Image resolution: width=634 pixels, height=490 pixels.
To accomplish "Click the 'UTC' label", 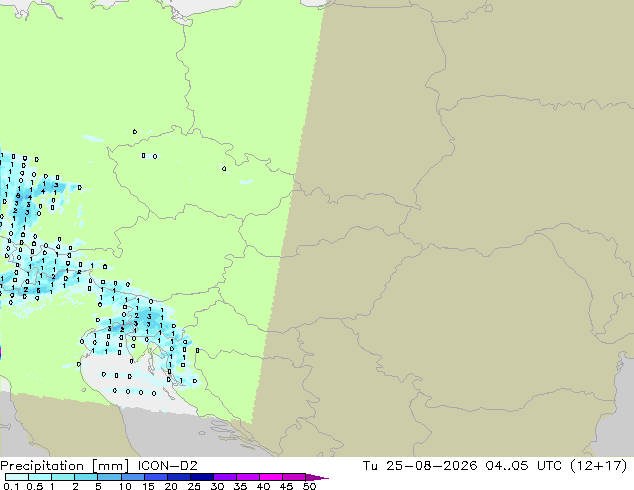I will (549, 466).
